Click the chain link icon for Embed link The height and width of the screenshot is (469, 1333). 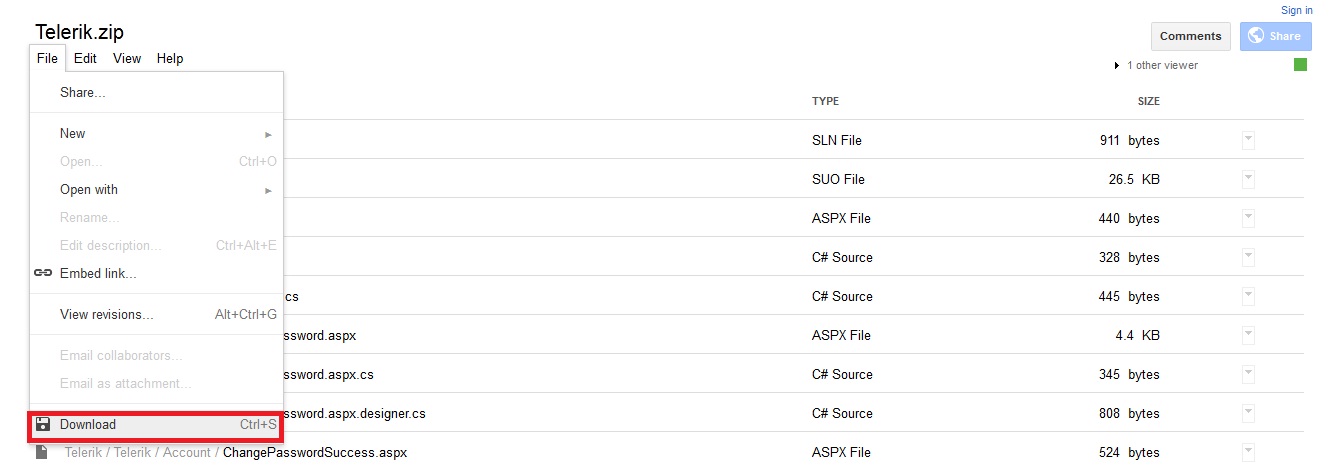[43, 273]
